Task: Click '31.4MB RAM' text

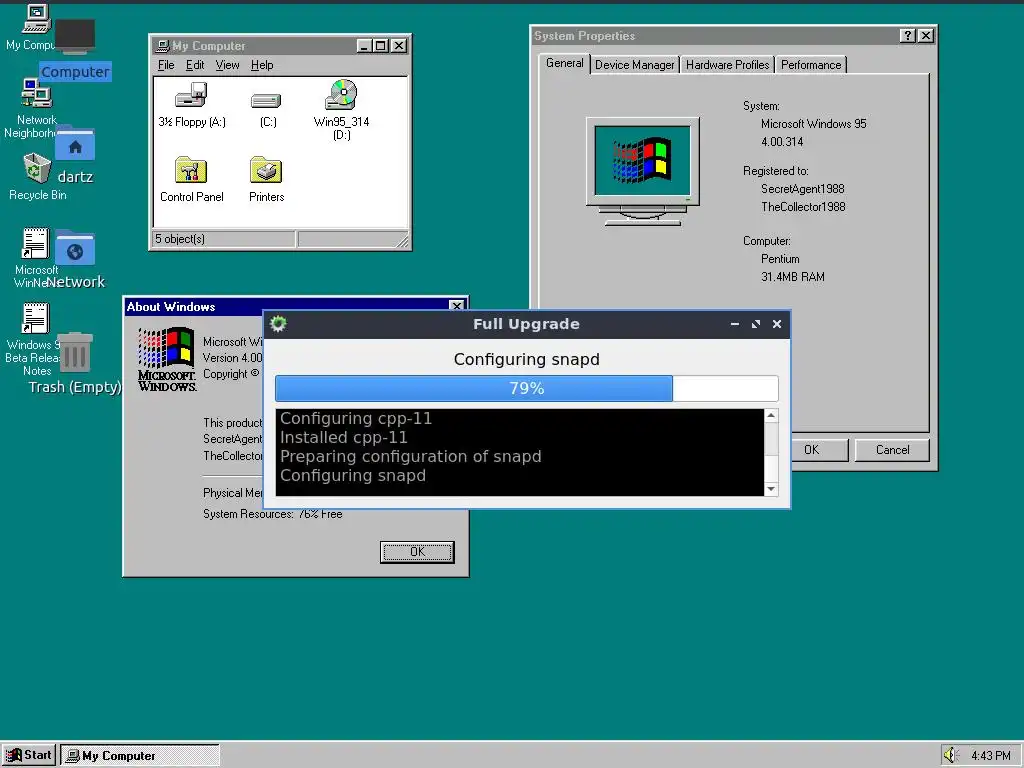Action: point(792,277)
